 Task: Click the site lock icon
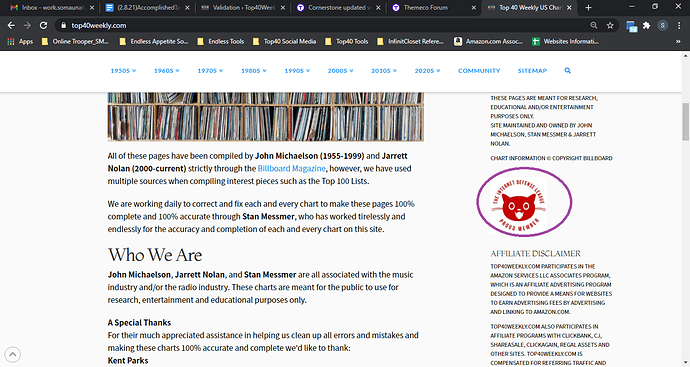[x=63, y=26]
